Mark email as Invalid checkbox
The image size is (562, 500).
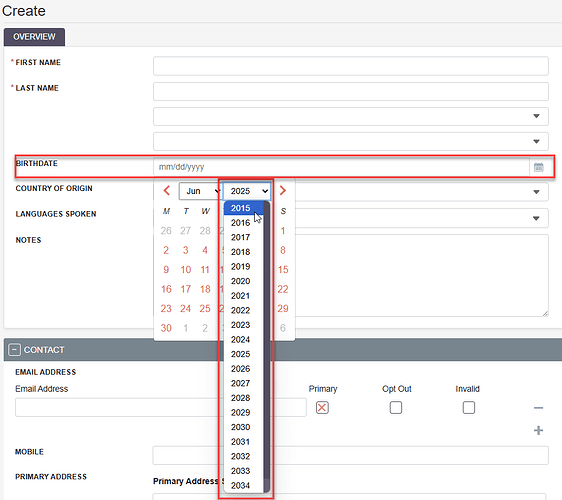point(469,408)
